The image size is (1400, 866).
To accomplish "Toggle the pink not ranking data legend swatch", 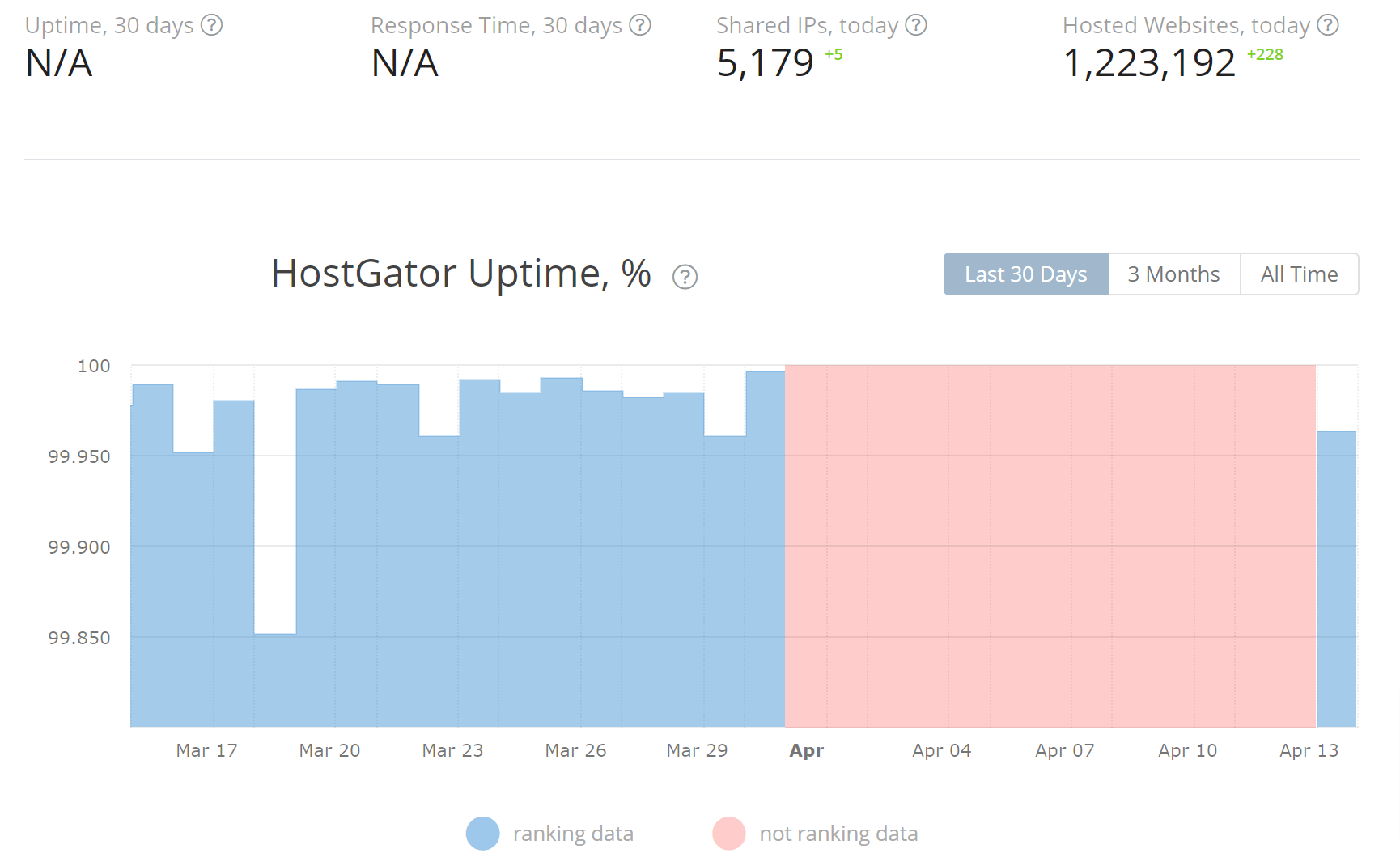I will click(x=729, y=834).
